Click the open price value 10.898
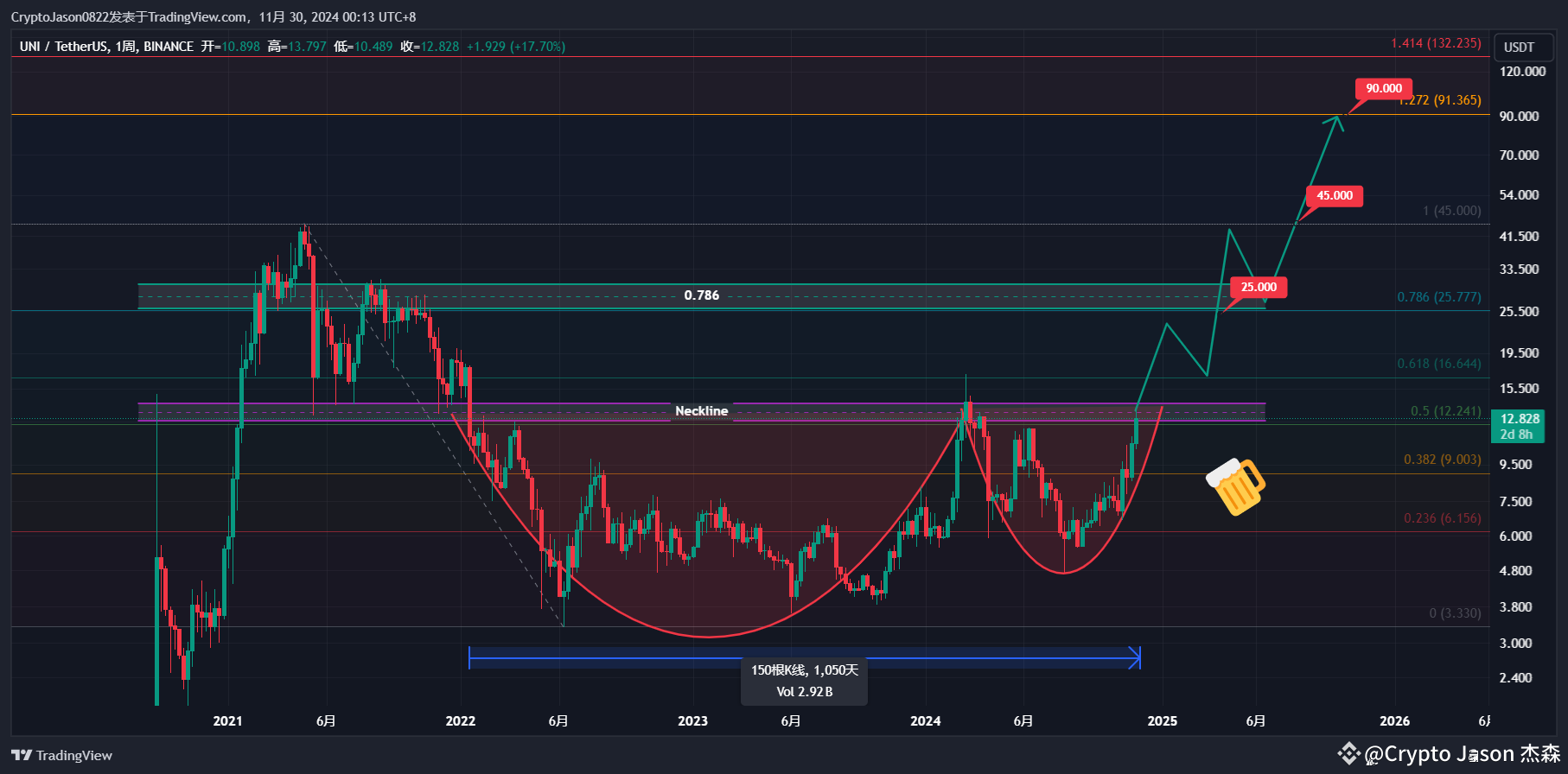The height and width of the screenshot is (774, 1568). 241,47
